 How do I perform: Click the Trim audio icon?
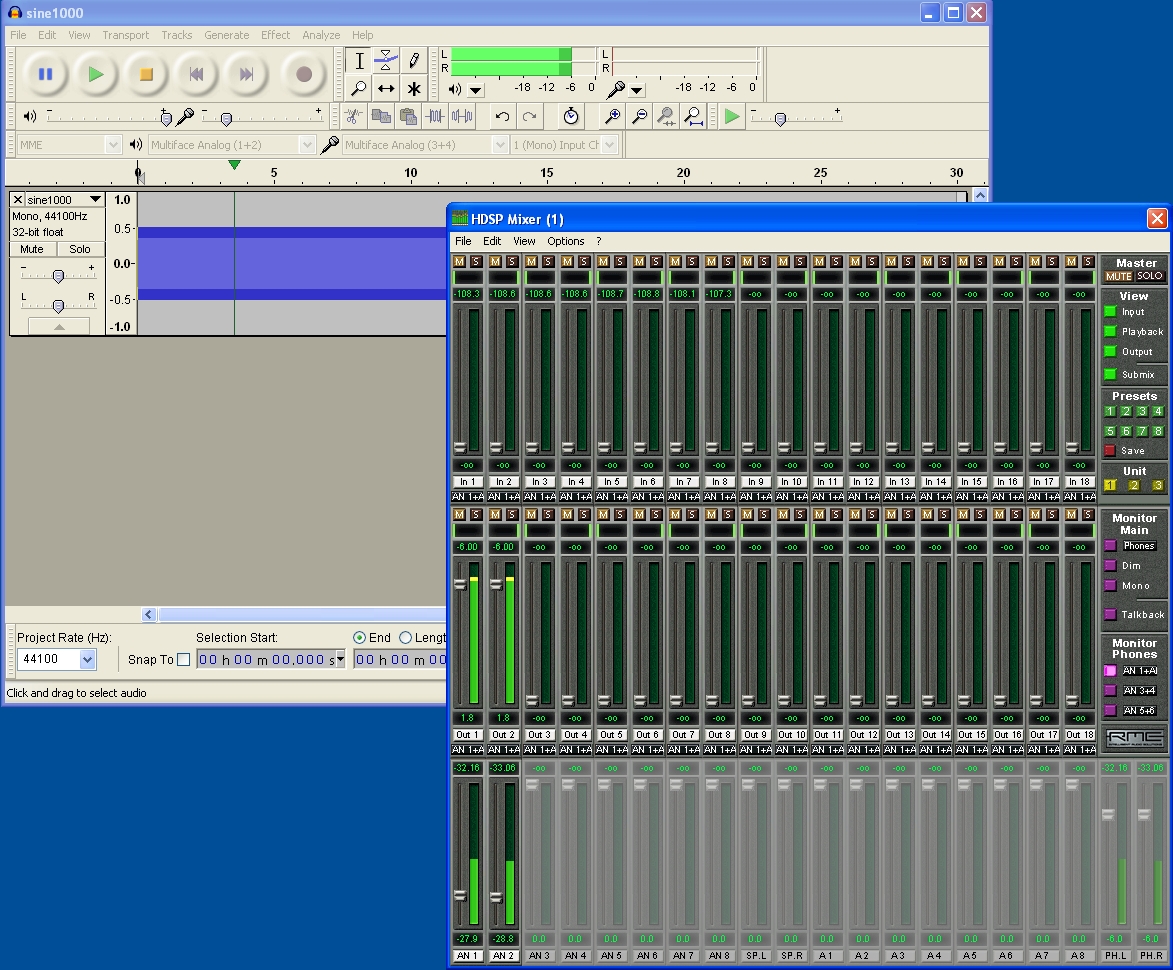(x=435, y=116)
